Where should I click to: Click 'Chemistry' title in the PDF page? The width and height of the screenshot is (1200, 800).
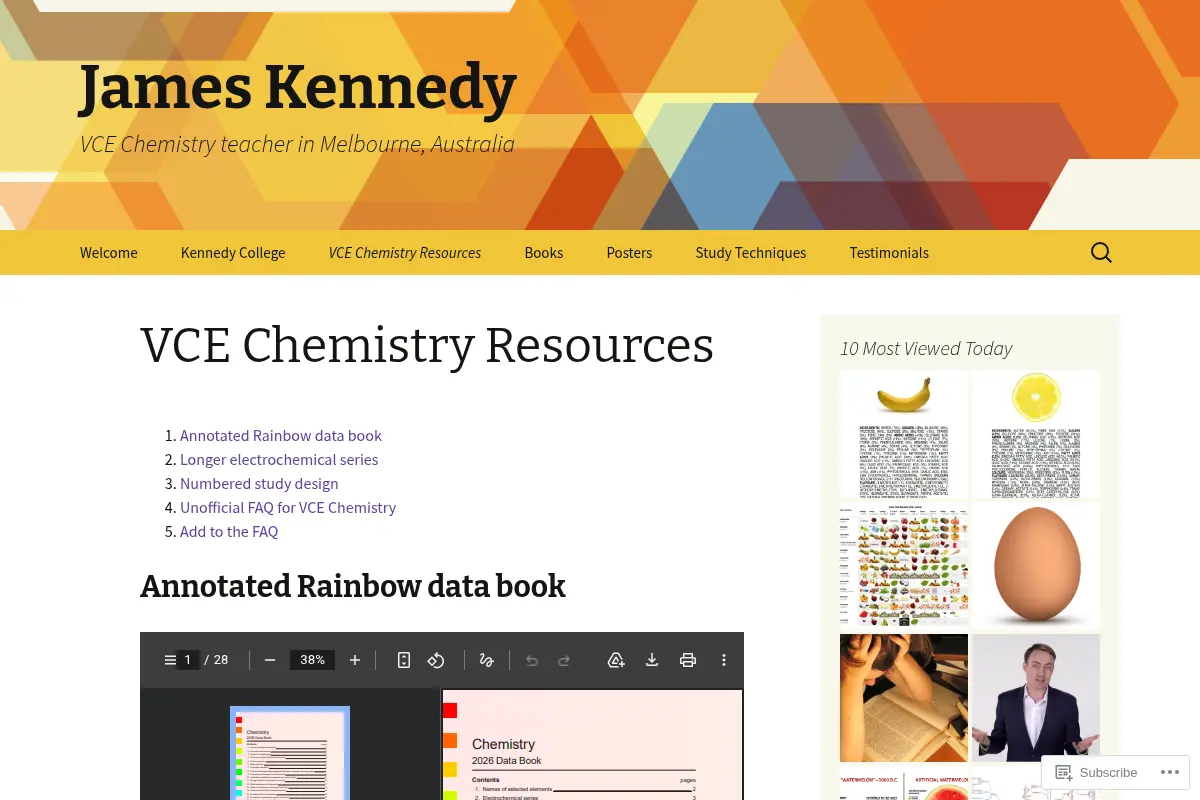[503, 744]
